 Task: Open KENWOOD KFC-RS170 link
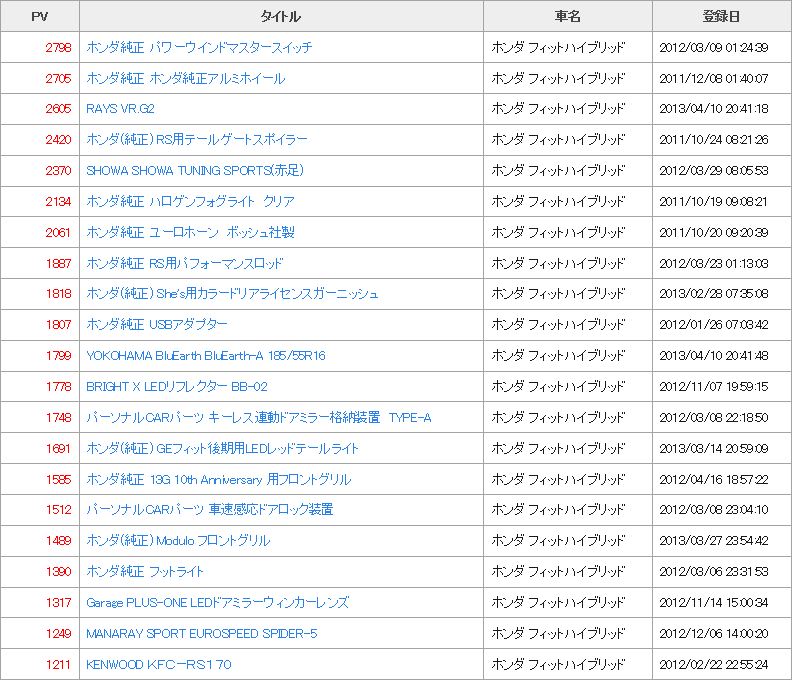coord(159,664)
